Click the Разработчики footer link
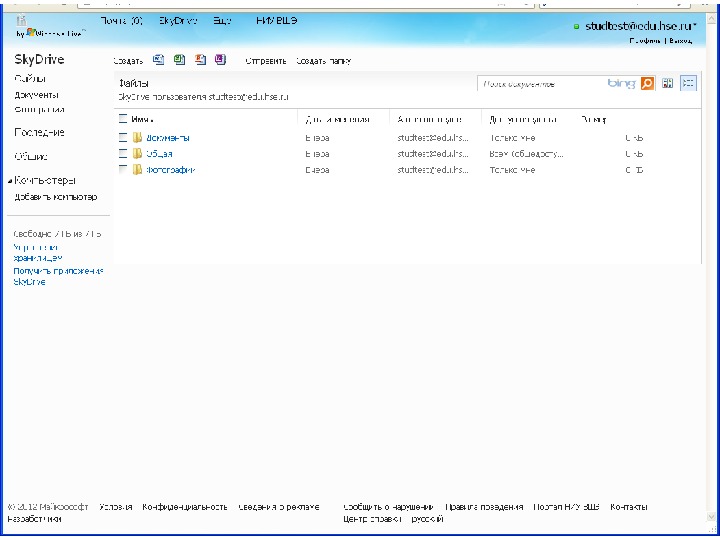This screenshot has width=720, height=540. point(34,519)
